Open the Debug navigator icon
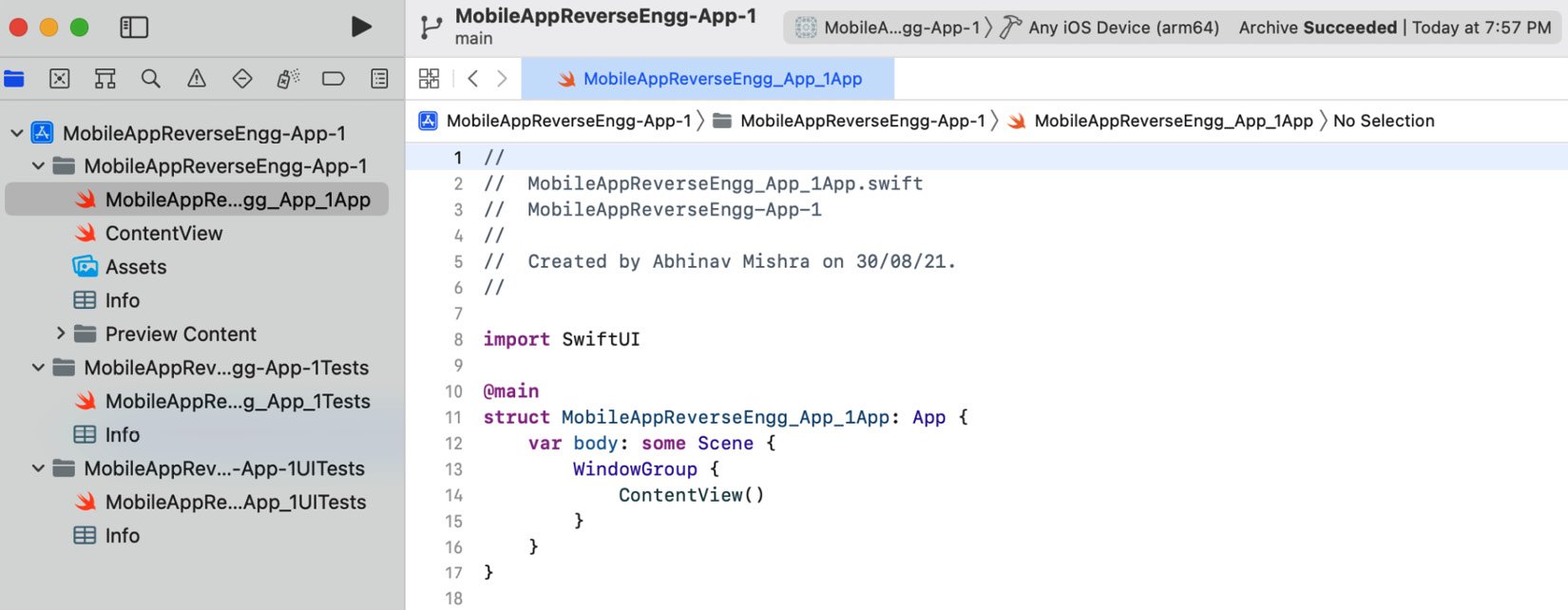 coord(288,79)
